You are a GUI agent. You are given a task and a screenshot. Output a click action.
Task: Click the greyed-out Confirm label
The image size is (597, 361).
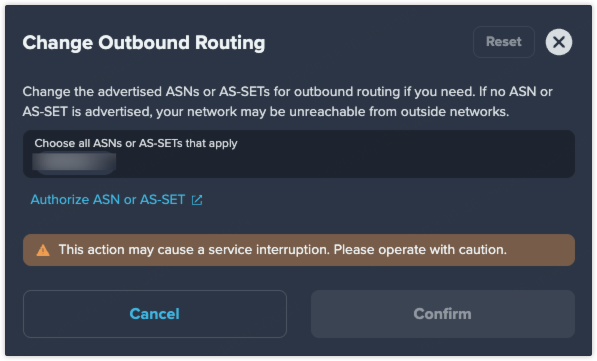pyautogui.click(x=443, y=314)
